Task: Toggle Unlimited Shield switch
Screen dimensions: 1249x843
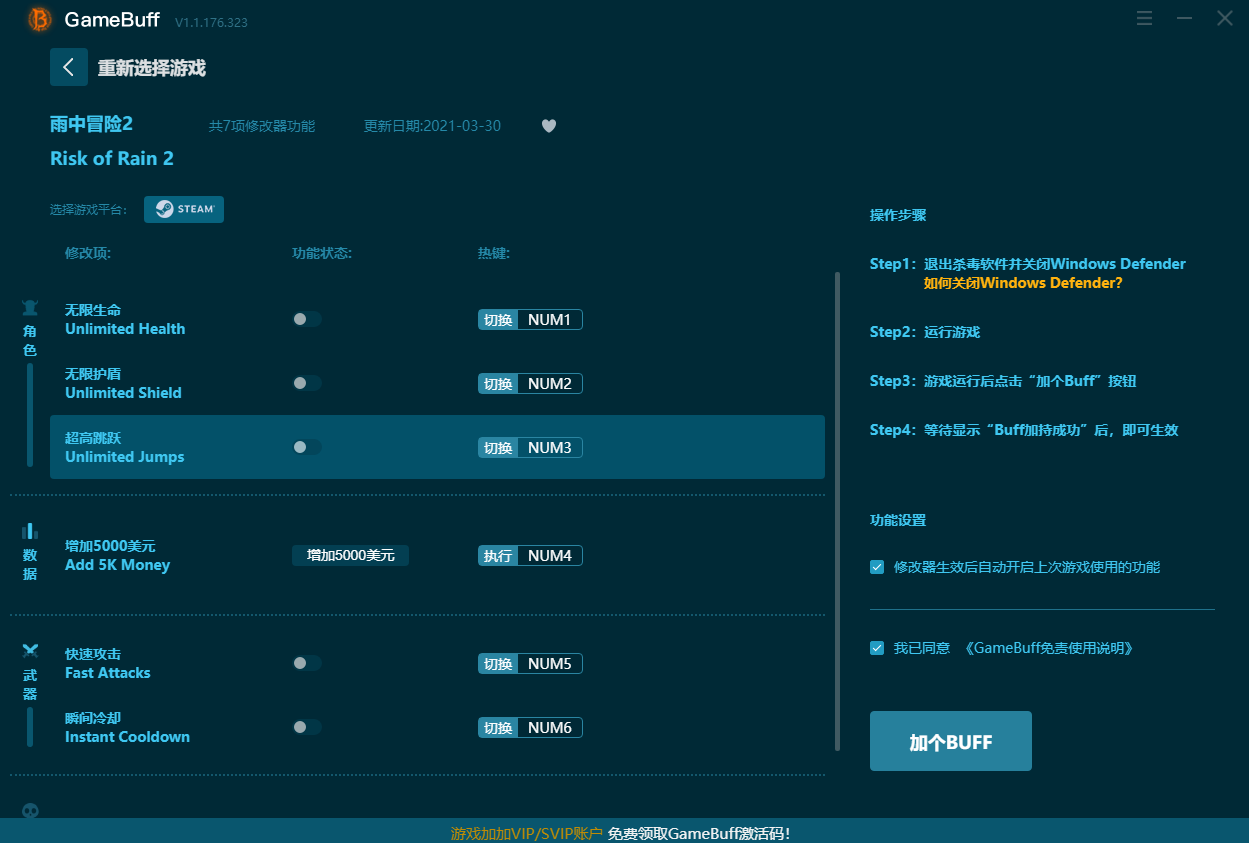Action: coord(307,383)
